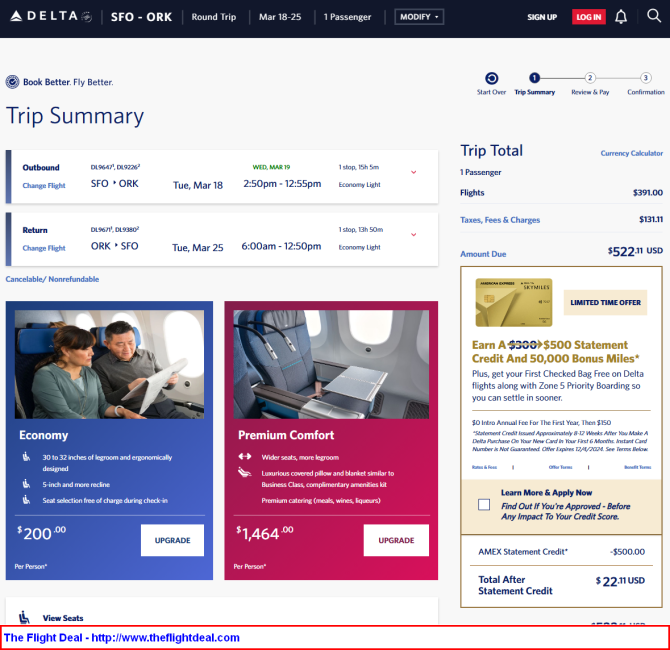The width and height of the screenshot is (670, 650).
Task: Click the seat selection feature icon
Action: click(x=26, y=500)
